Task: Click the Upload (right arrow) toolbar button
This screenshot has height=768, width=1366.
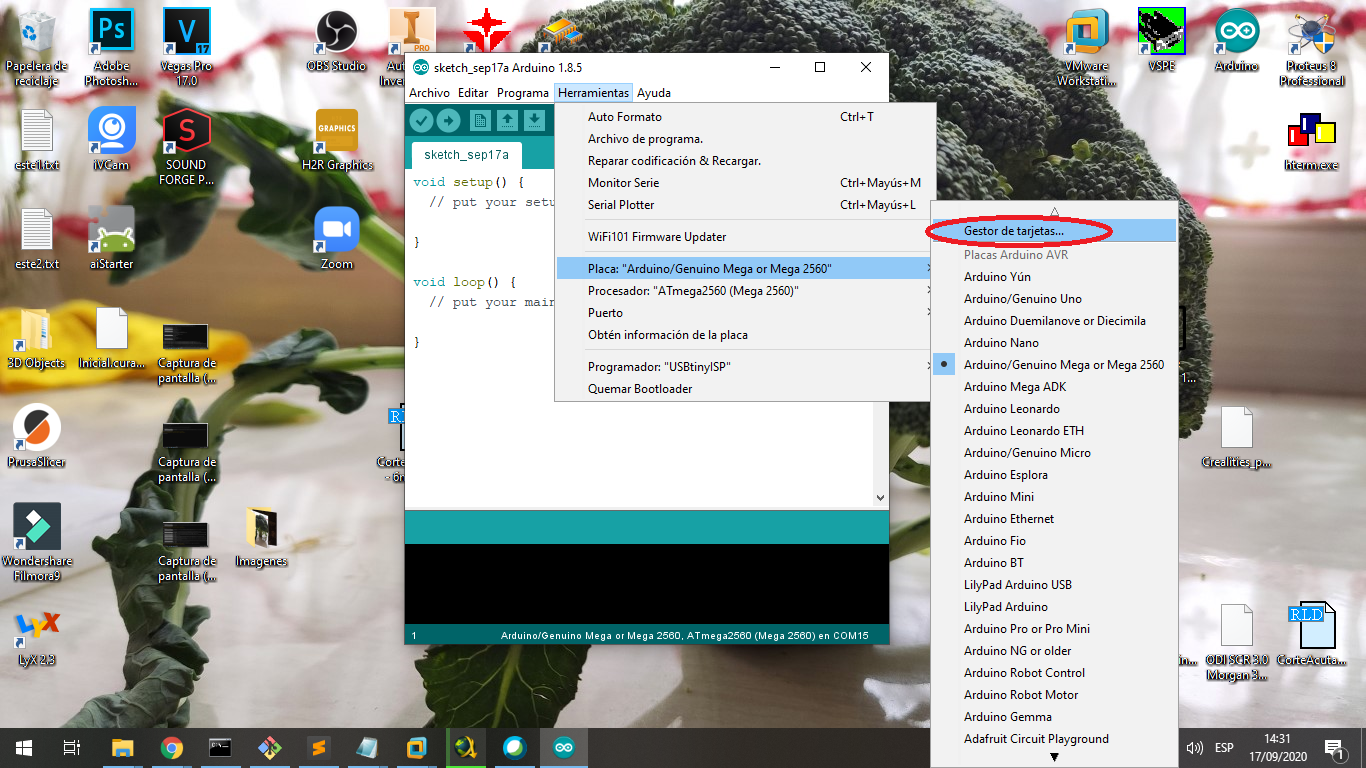Action: (448, 121)
